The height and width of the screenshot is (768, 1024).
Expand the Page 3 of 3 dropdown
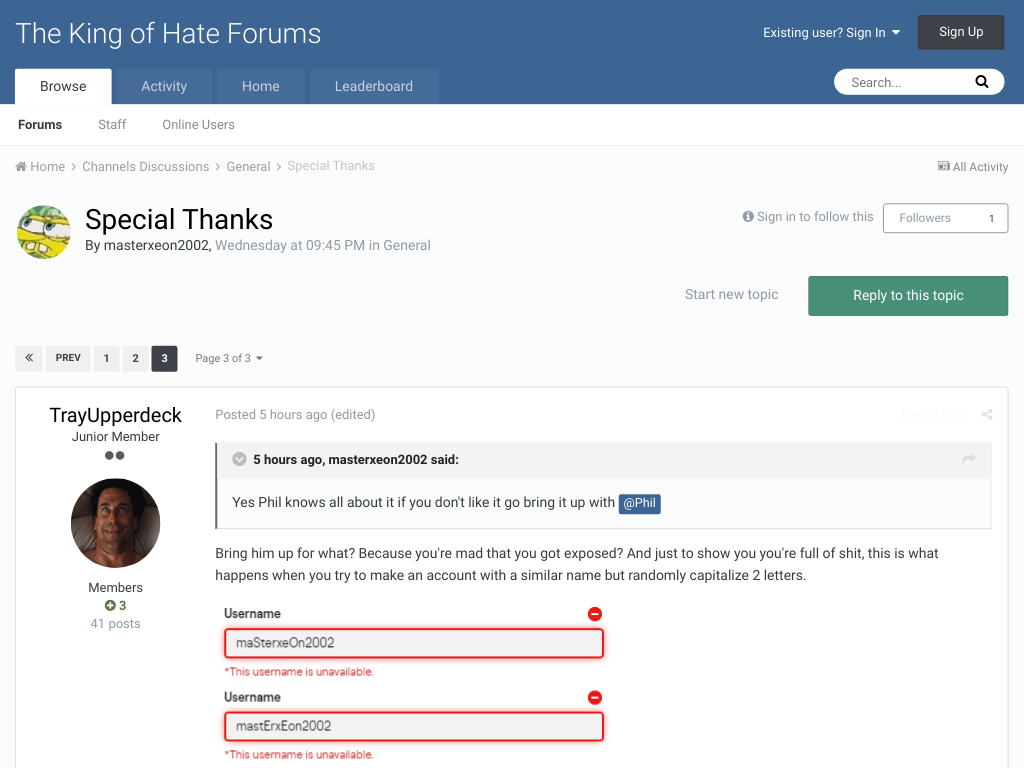[229, 359]
